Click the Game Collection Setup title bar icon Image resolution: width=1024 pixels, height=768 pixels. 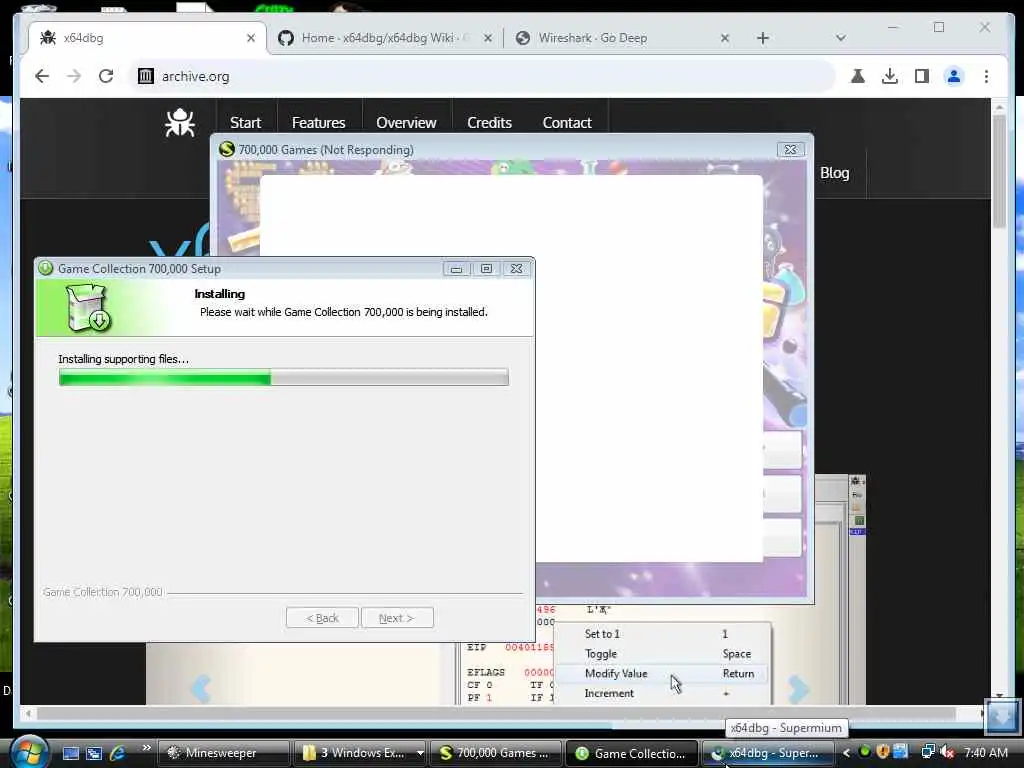(45, 268)
